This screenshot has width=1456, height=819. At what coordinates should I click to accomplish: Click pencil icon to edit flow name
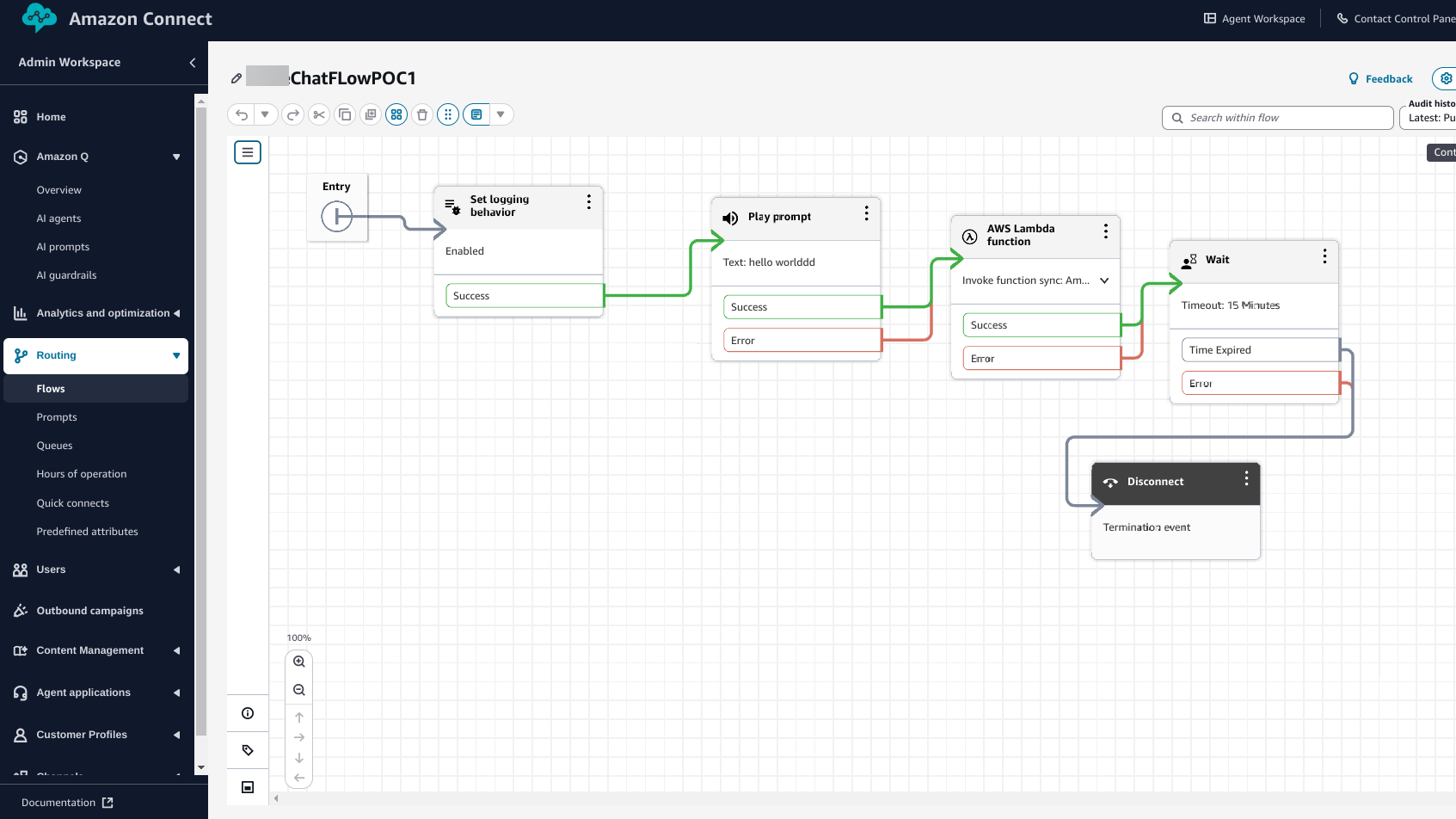coord(237,78)
